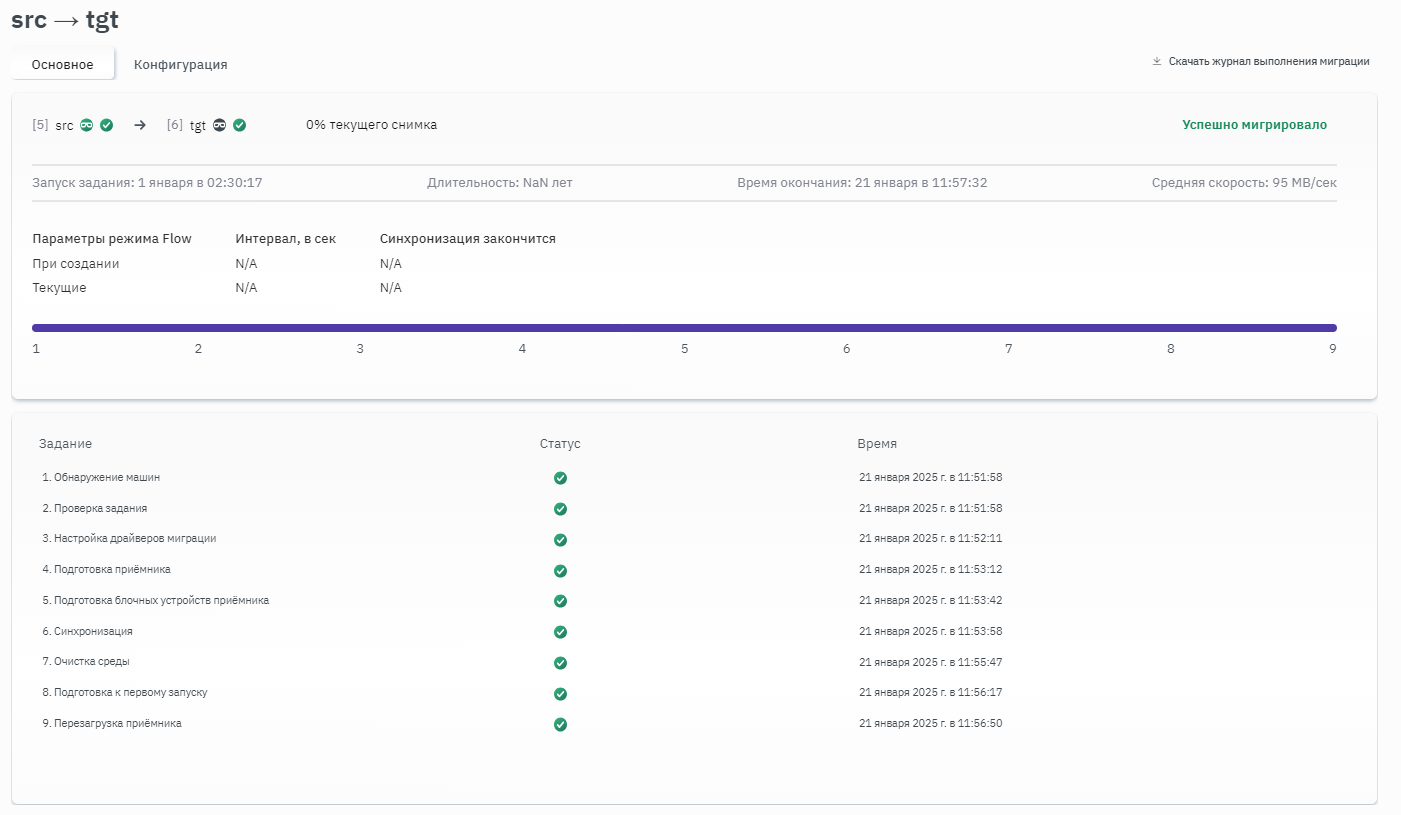Click status checkmark for Перезагрузка приёмника
Image resolution: width=1401 pixels, height=815 pixels.
pos(560,724)
